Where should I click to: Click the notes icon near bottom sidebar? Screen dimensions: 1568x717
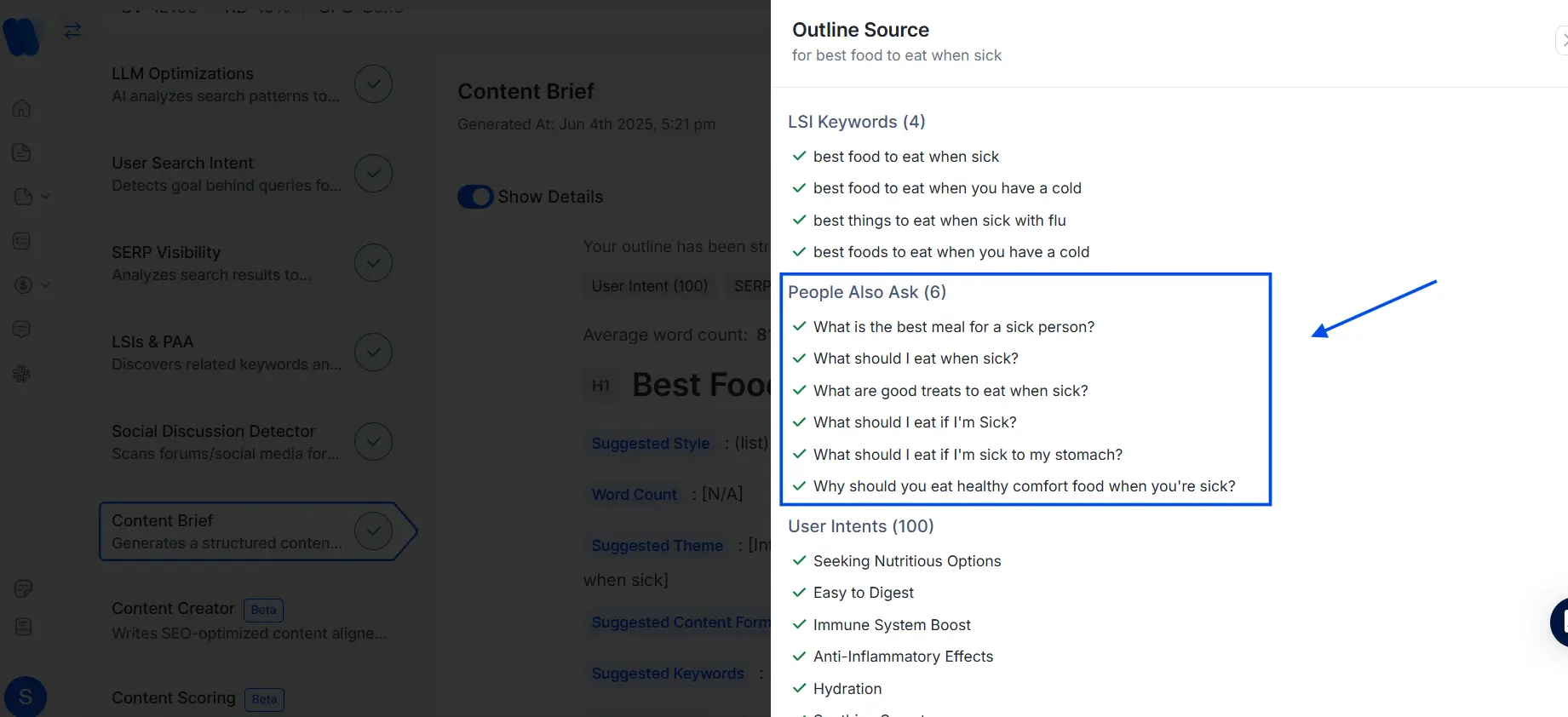(x=21, y=588)
